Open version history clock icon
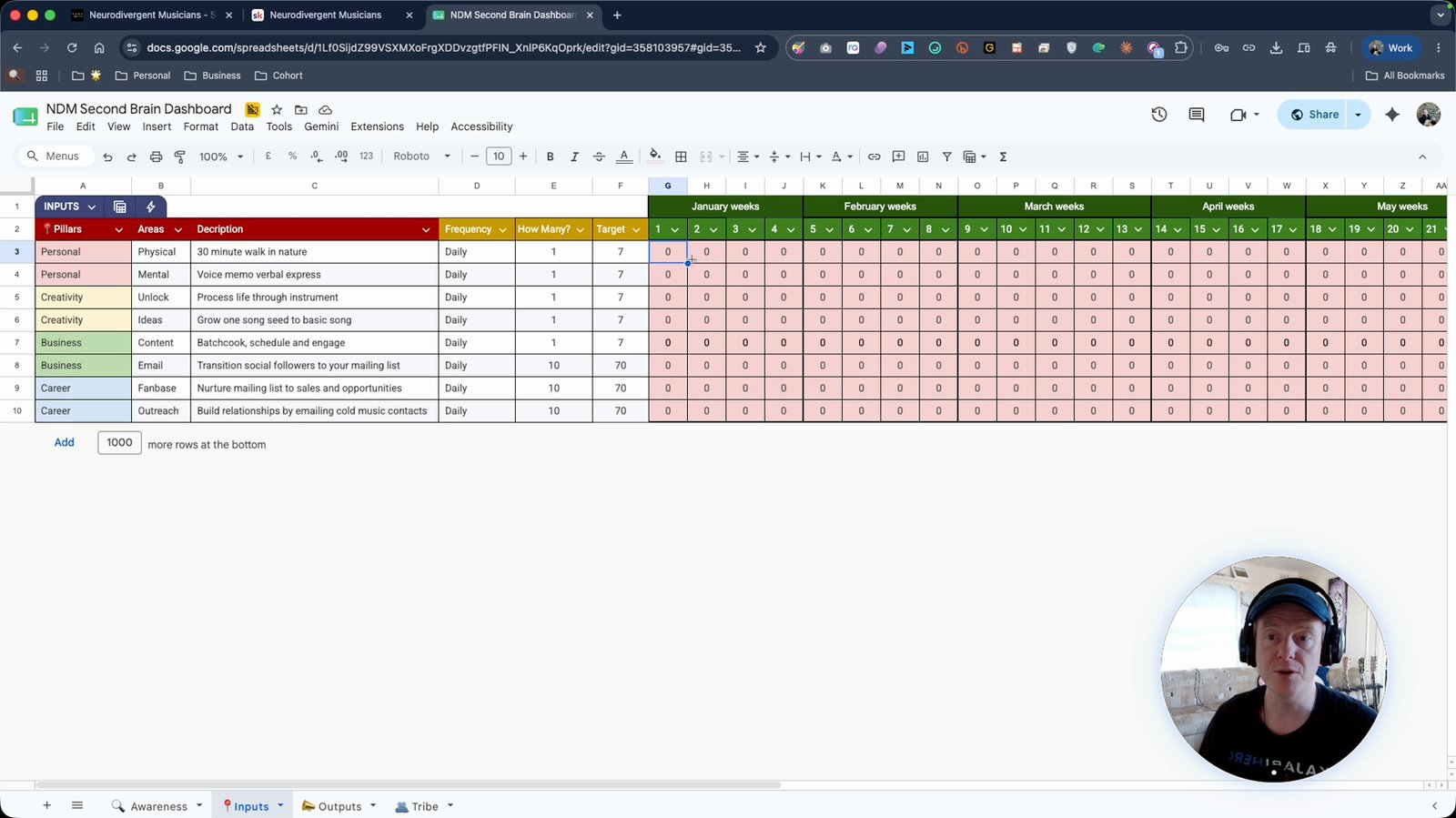This screenshot has height=818, width=1456. point(1158,115)
